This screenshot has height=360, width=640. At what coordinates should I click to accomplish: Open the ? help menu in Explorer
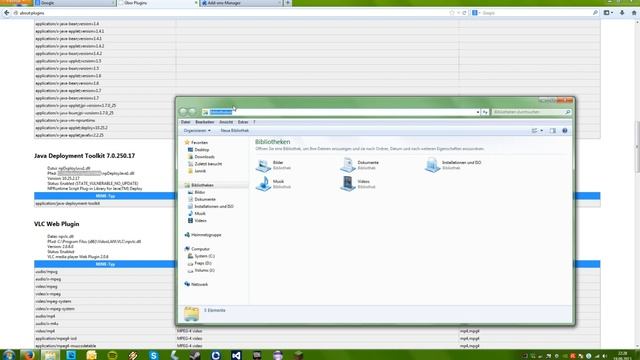(254, 122)
